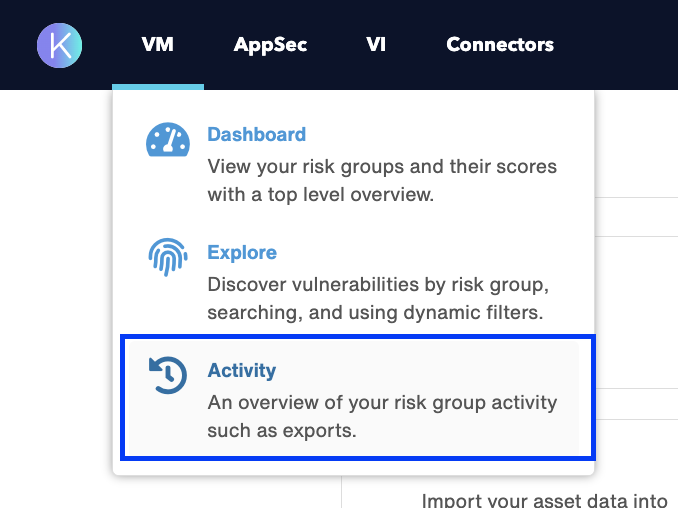
Task: Open the VM menu tab
Action: [x=158, y=45]
